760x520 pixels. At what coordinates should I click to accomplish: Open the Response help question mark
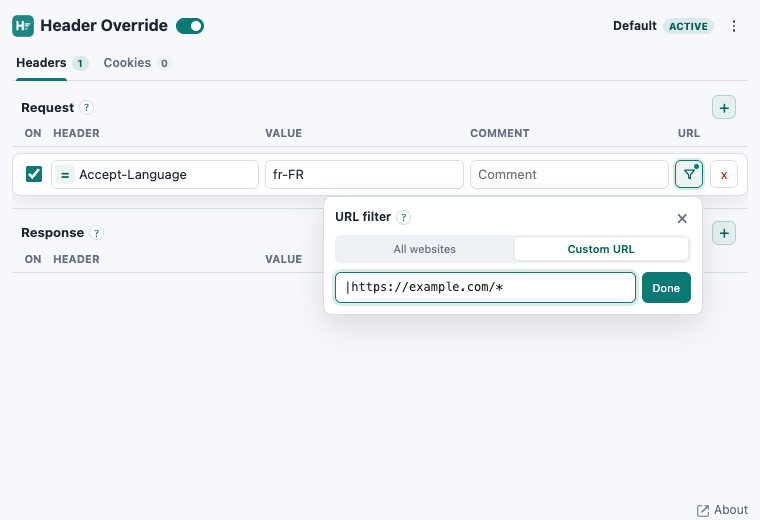96,233
